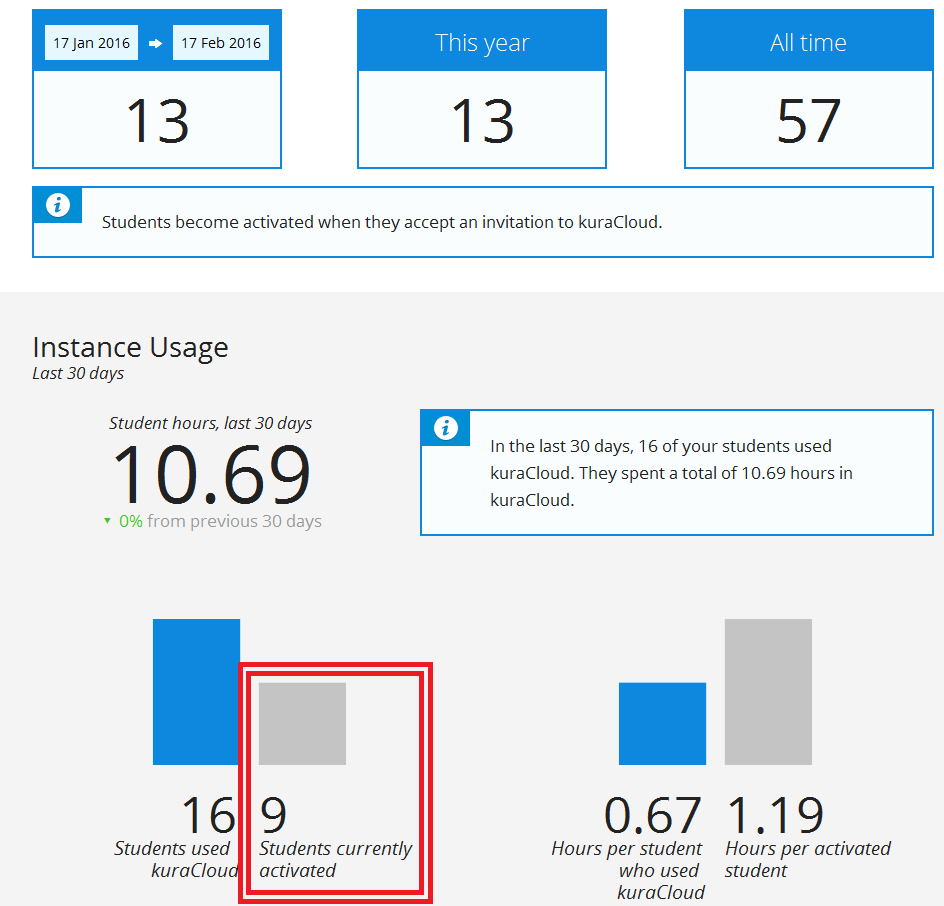Click the blue Students used kuraCloud bar
Image resolution: width=944 pixels, height=906 pixels.
click(x=196, y=691)
